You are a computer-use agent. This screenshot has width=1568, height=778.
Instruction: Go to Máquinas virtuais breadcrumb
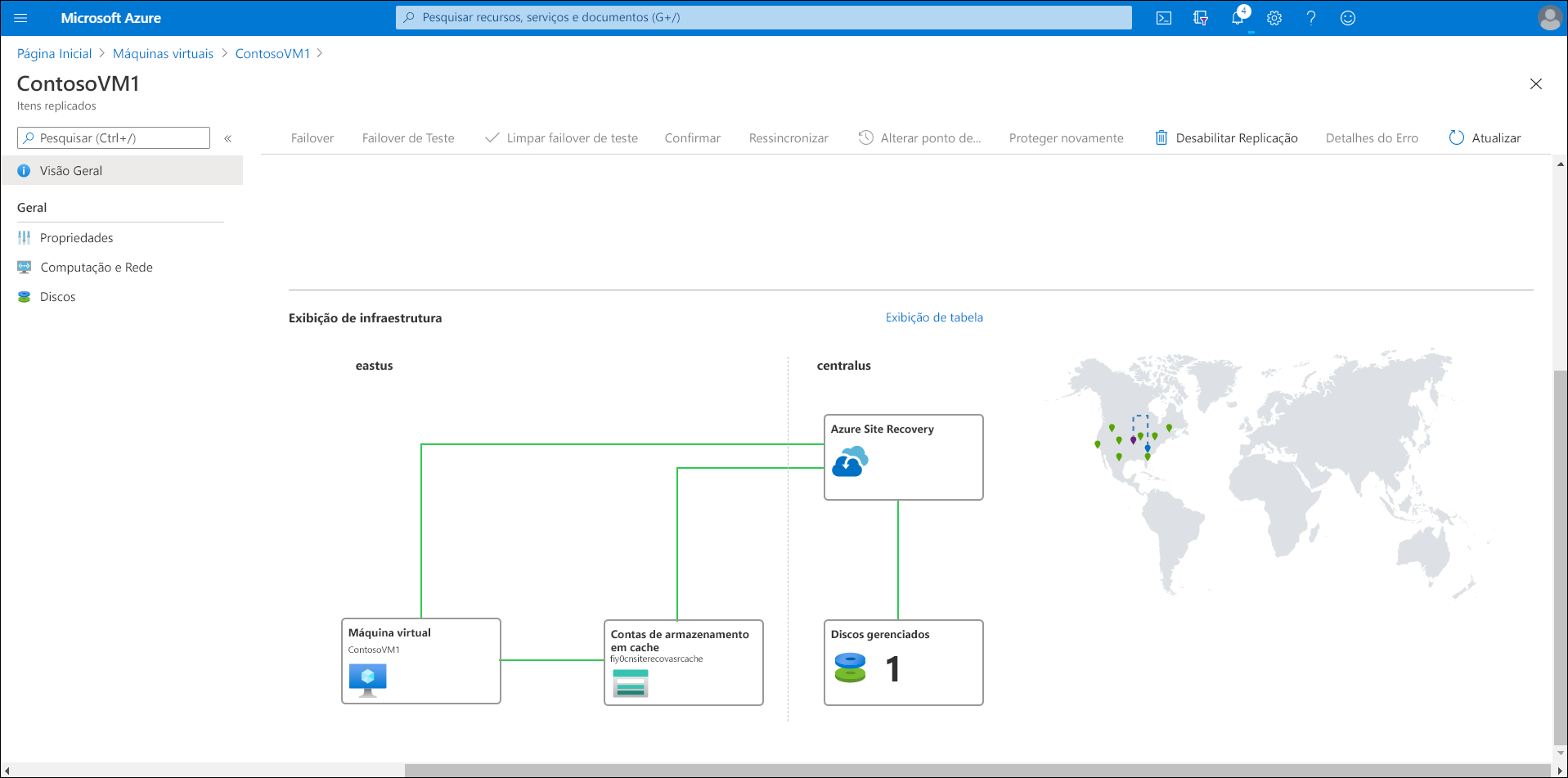click(x=163, y=53)
